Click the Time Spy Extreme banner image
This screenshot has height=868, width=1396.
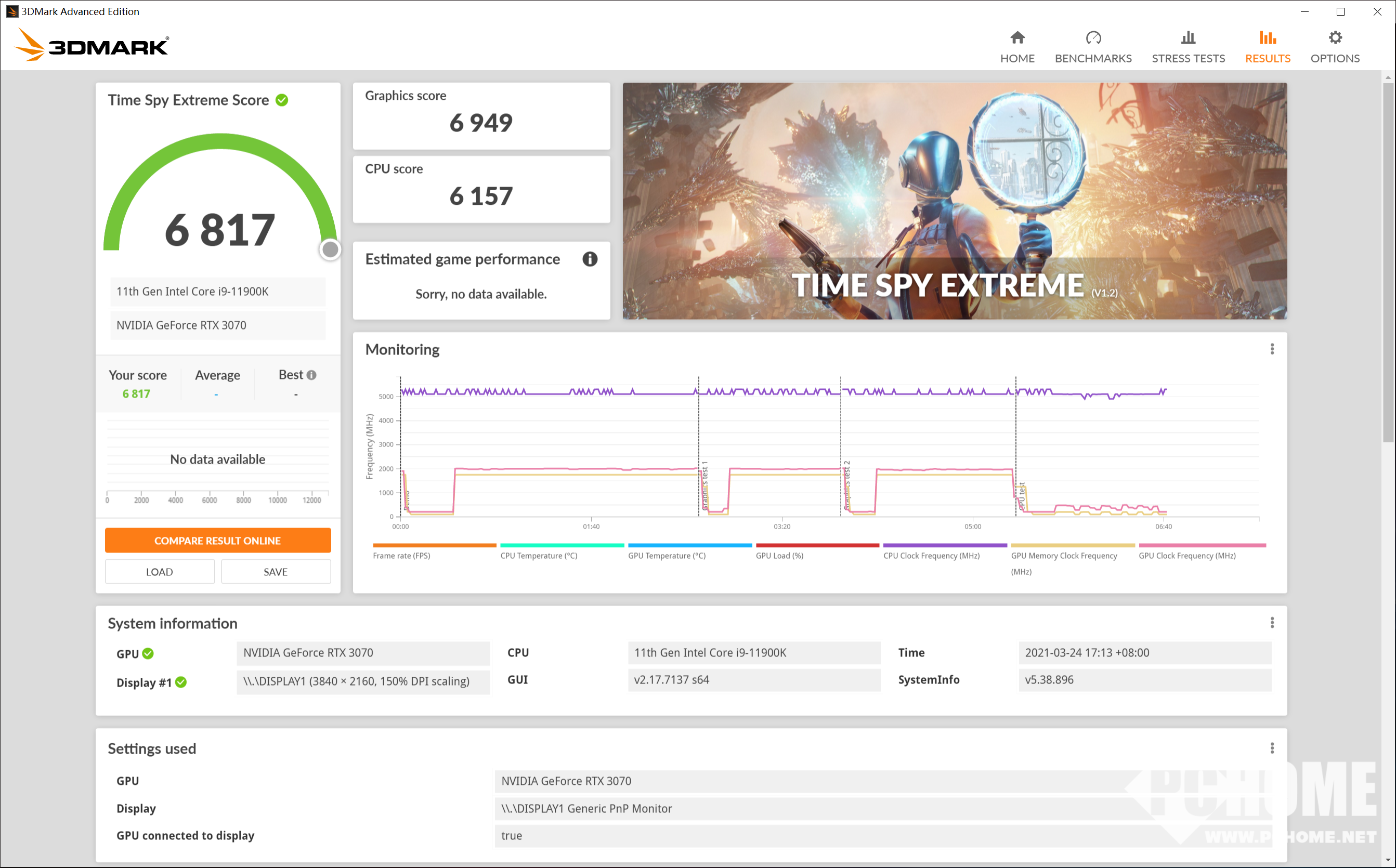(955, 201)
